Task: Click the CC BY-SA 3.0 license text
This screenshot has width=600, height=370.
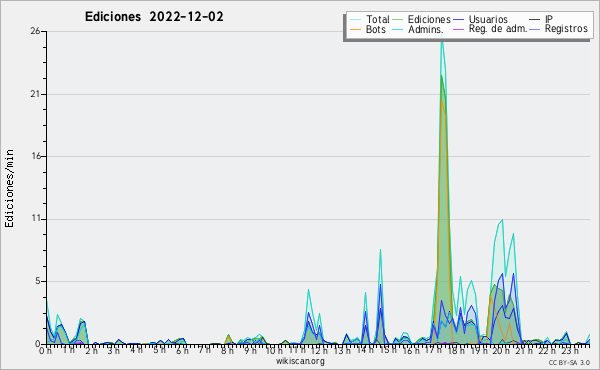Action: 569,363
